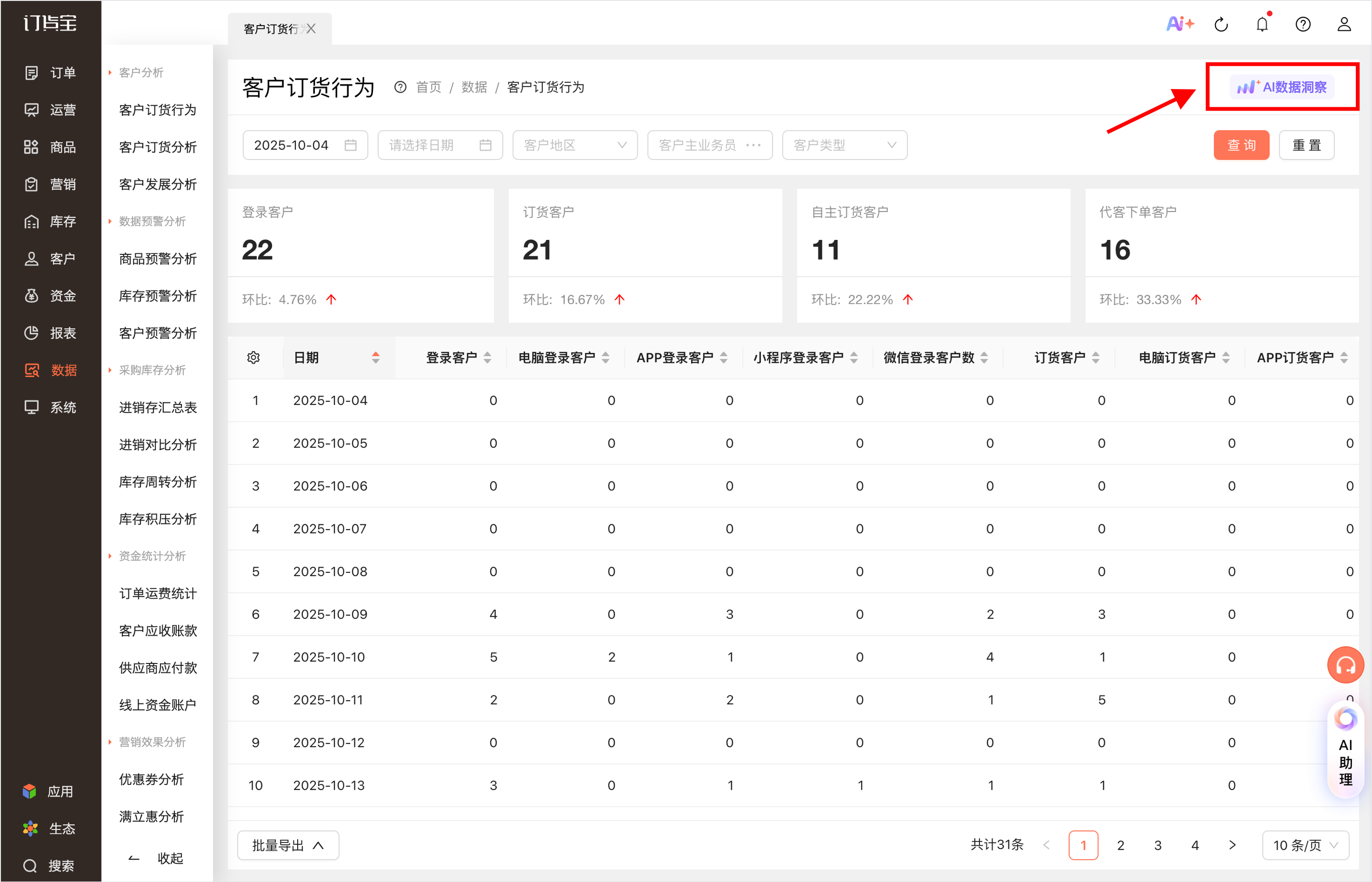Expand the 客户地区 dropdown
The width and height of the screenshot is (1372, 882).
point(575,145)
